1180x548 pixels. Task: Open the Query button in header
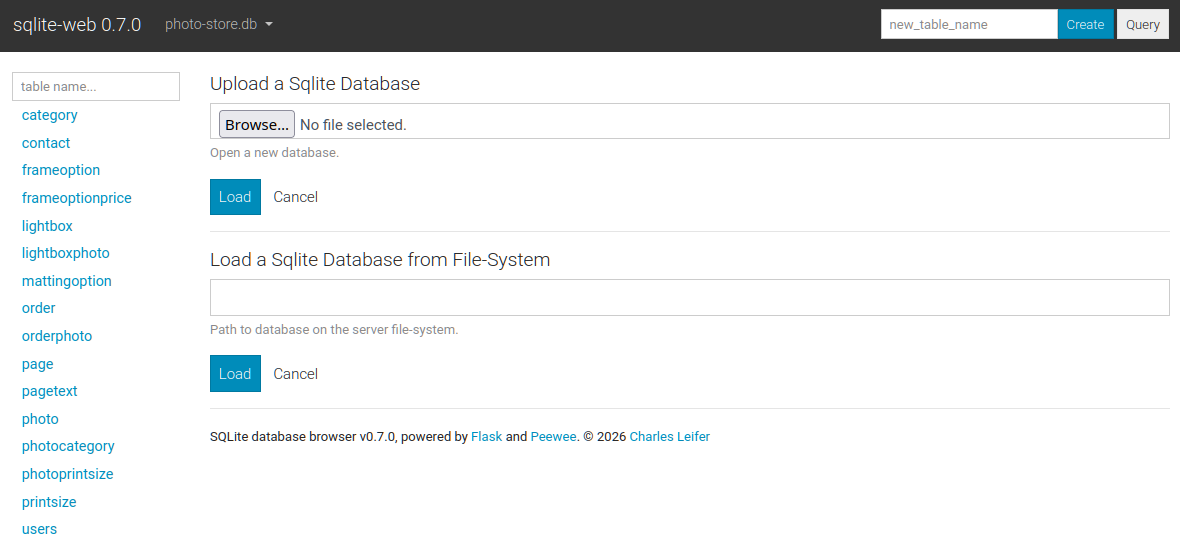(x=1142, y=24)
